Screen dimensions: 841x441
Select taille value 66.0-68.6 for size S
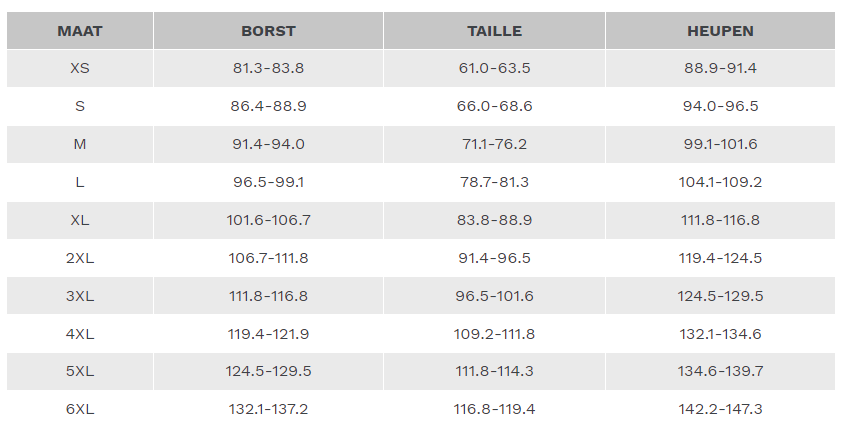[x=494, y=106]
